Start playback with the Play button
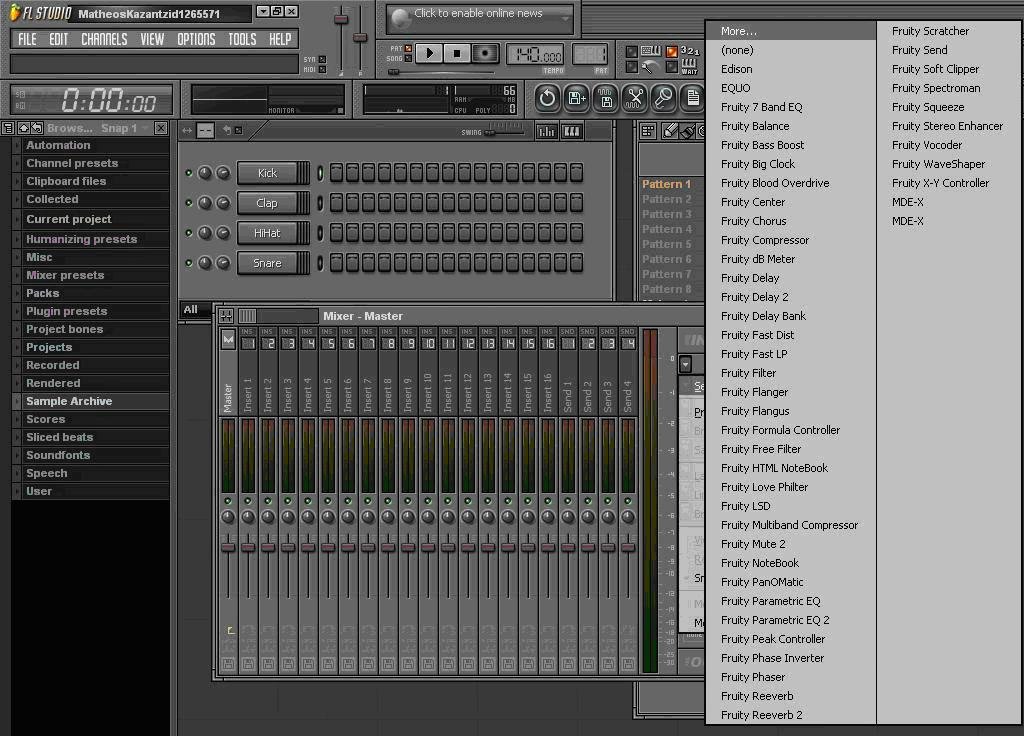The width and height of the screenshot is (1024, 736). (x=429, y=54)
